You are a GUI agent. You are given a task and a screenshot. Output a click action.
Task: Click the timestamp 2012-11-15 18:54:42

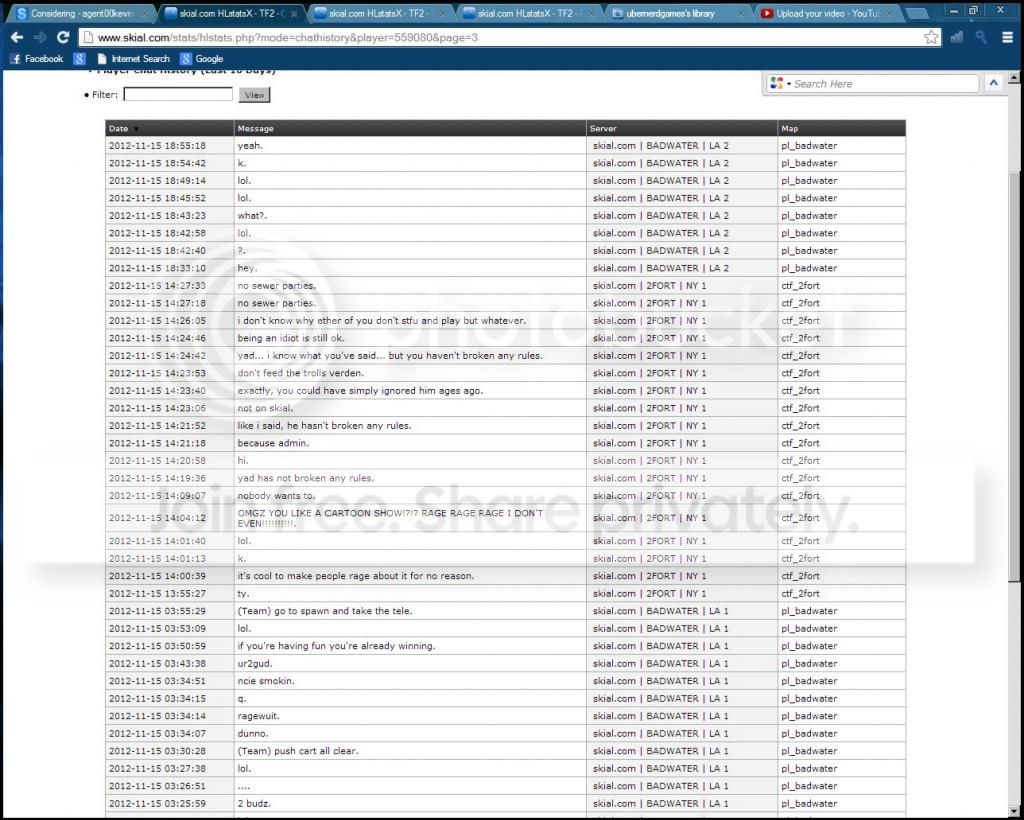pyautogui.click(x=157, y=163)
